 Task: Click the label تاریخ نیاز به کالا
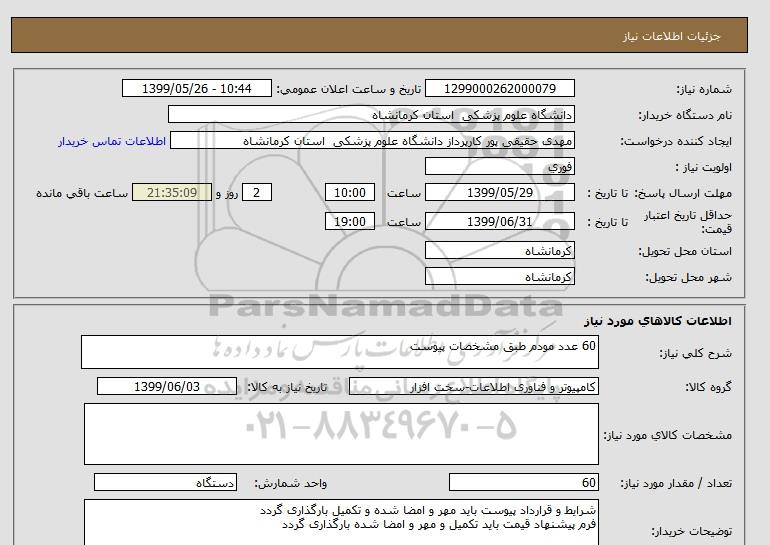pos(287,387)
